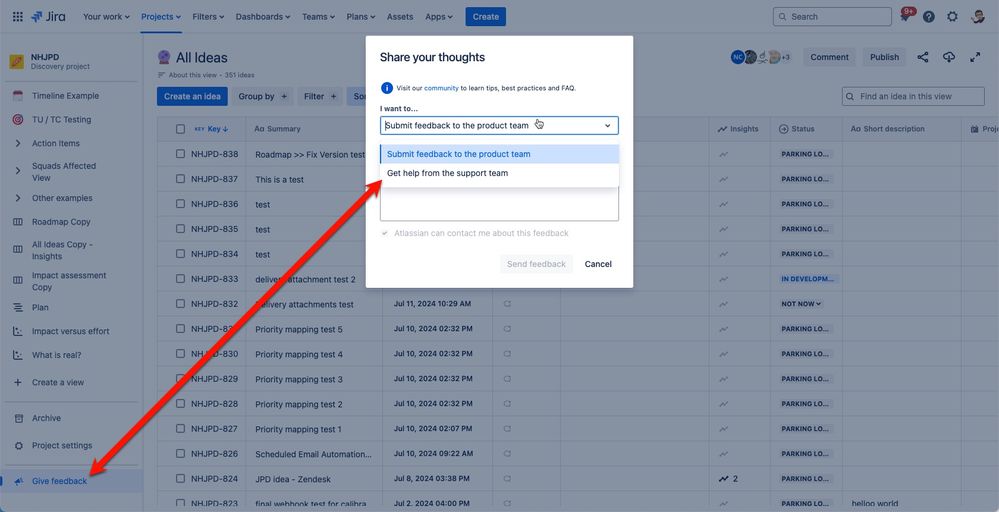Open Impact versus effort view
This screenshot has width=999, height=512.
70,331
